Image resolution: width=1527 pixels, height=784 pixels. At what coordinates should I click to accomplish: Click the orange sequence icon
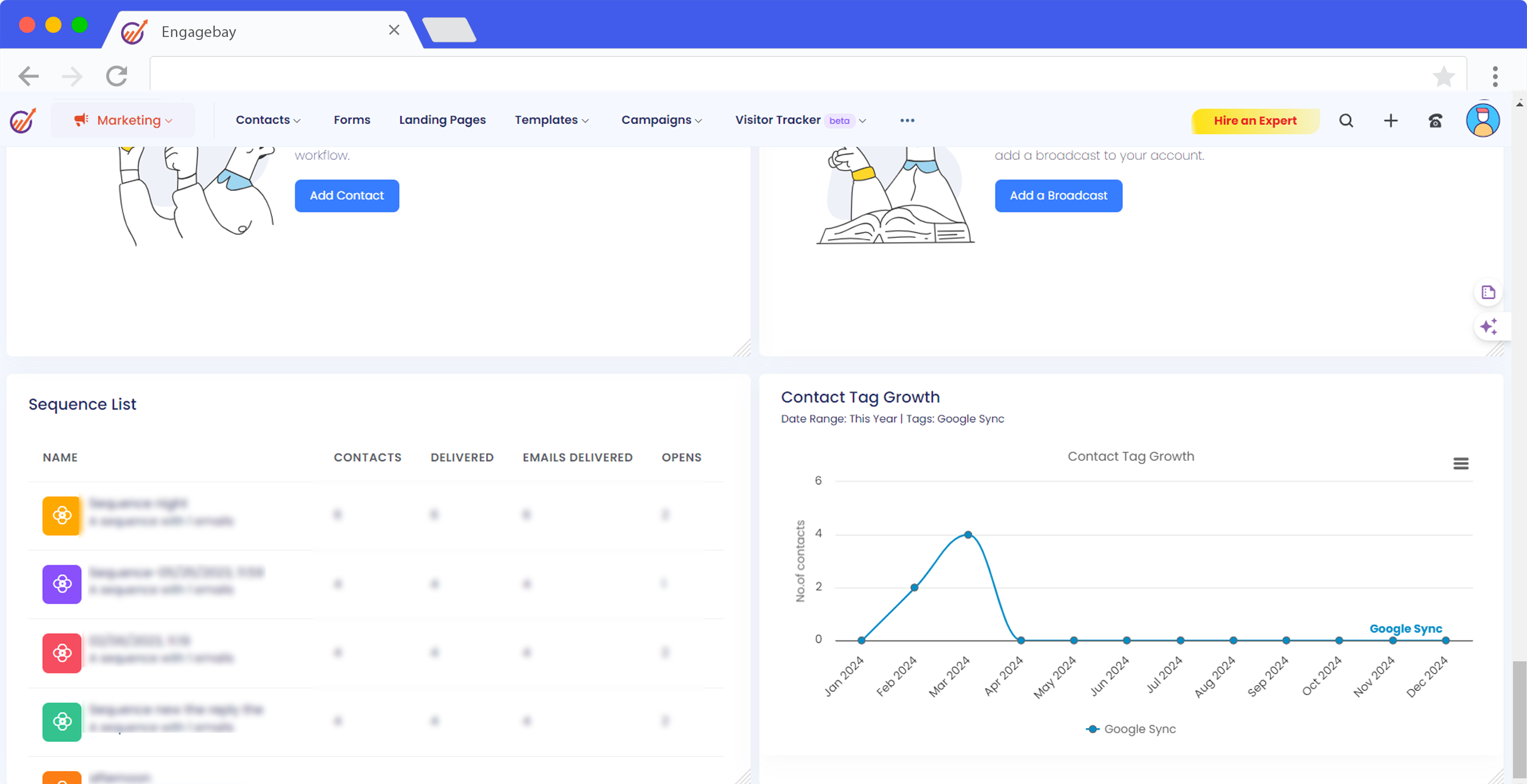[61, 515]
